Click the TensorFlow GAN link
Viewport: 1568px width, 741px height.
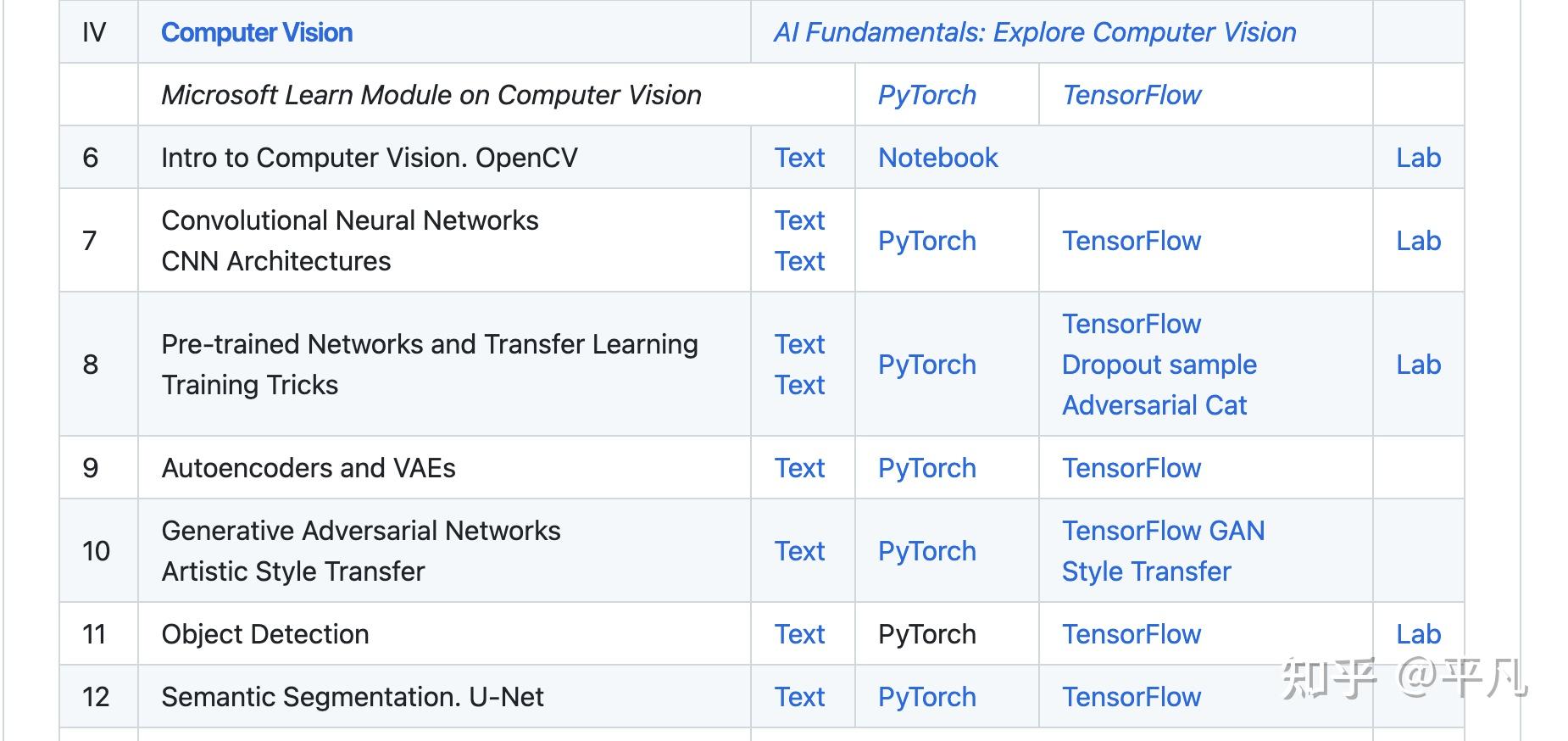click(1163, 531)
